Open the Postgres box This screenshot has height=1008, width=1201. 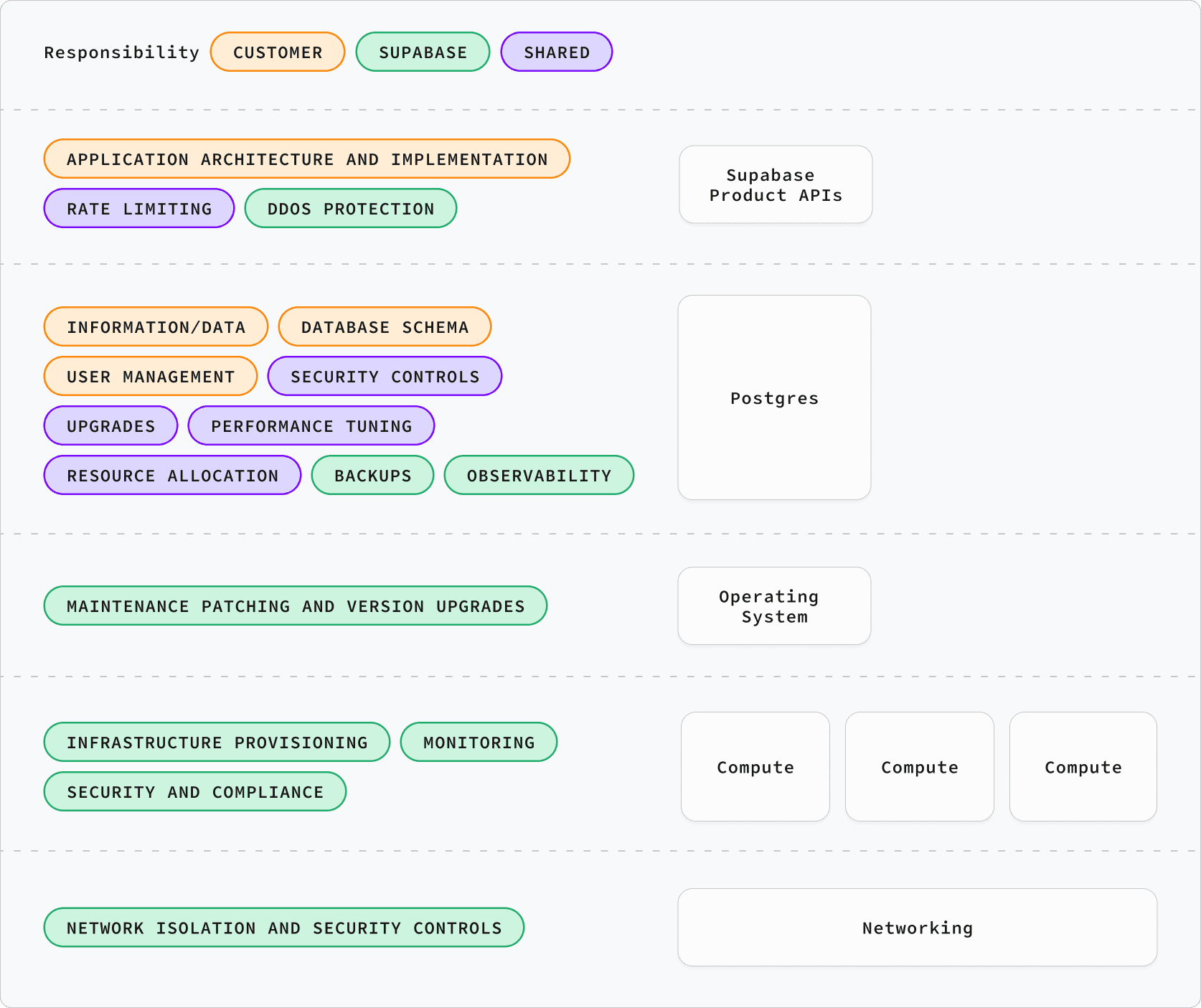click(773, 398)
